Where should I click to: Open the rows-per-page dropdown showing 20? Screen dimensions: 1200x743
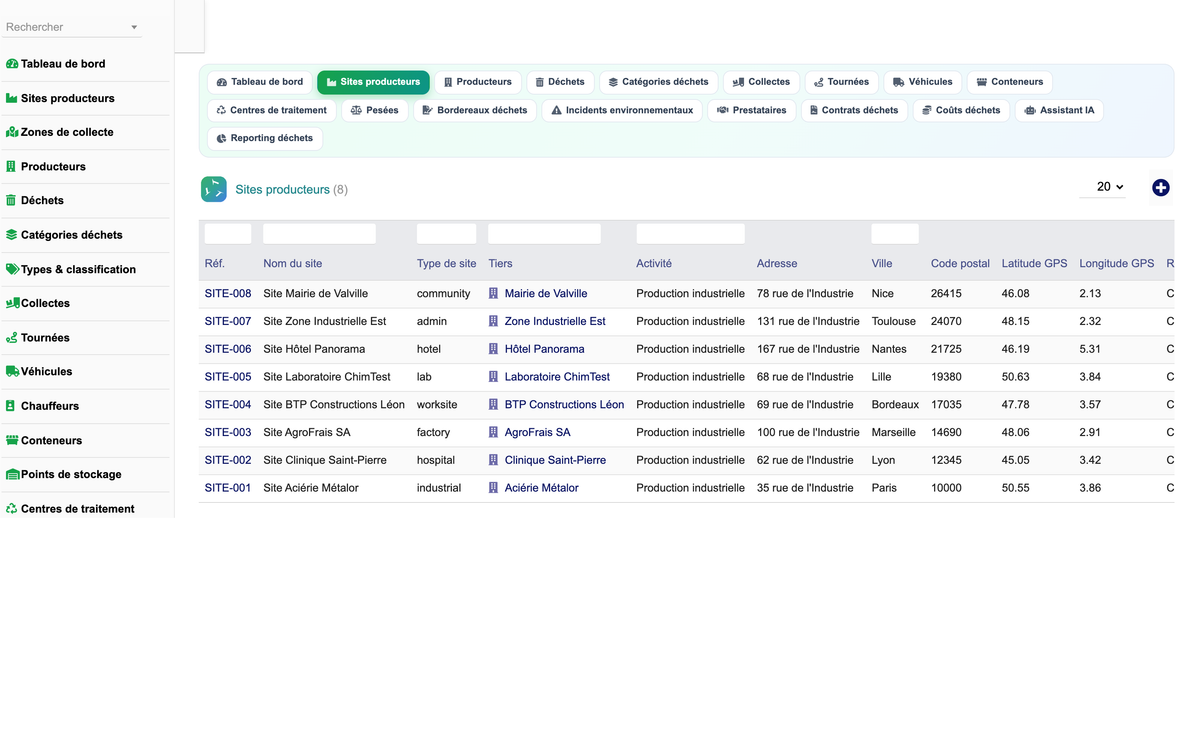[1103, 187]
